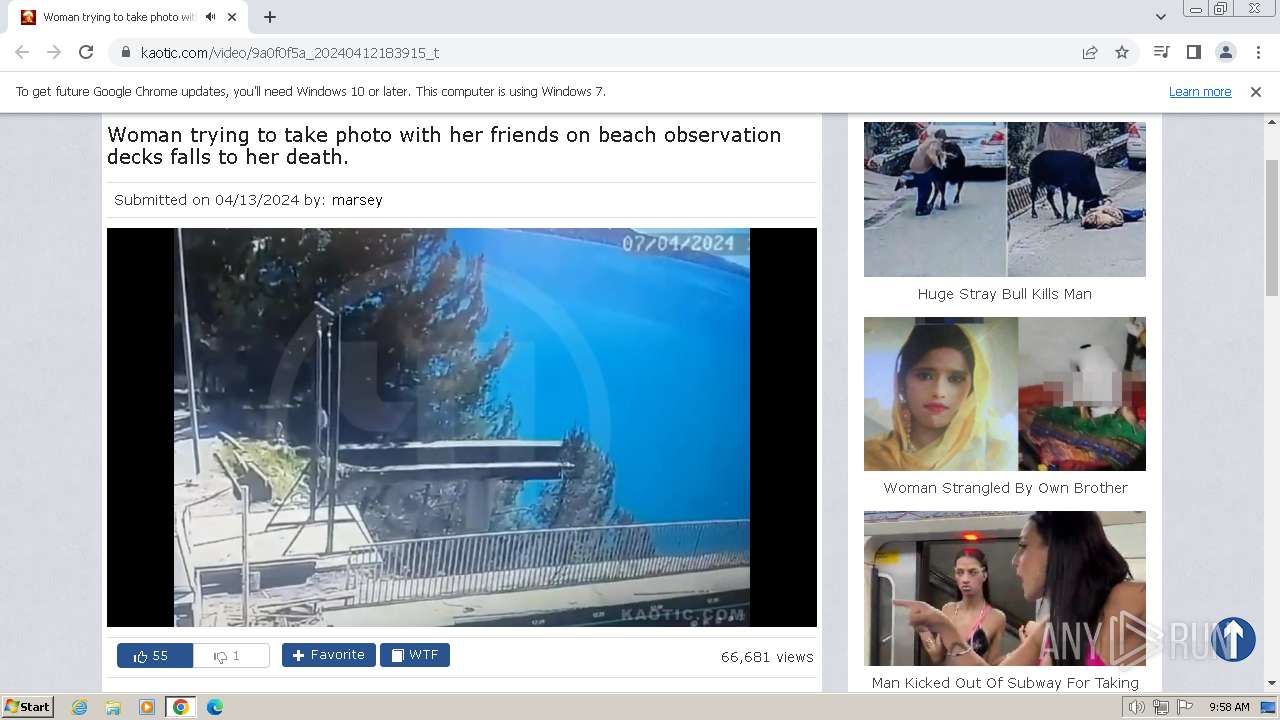Viewport: 1280px width, 720px height.
Task: Dismiss the Chrome update notice
Action: 1256,91
